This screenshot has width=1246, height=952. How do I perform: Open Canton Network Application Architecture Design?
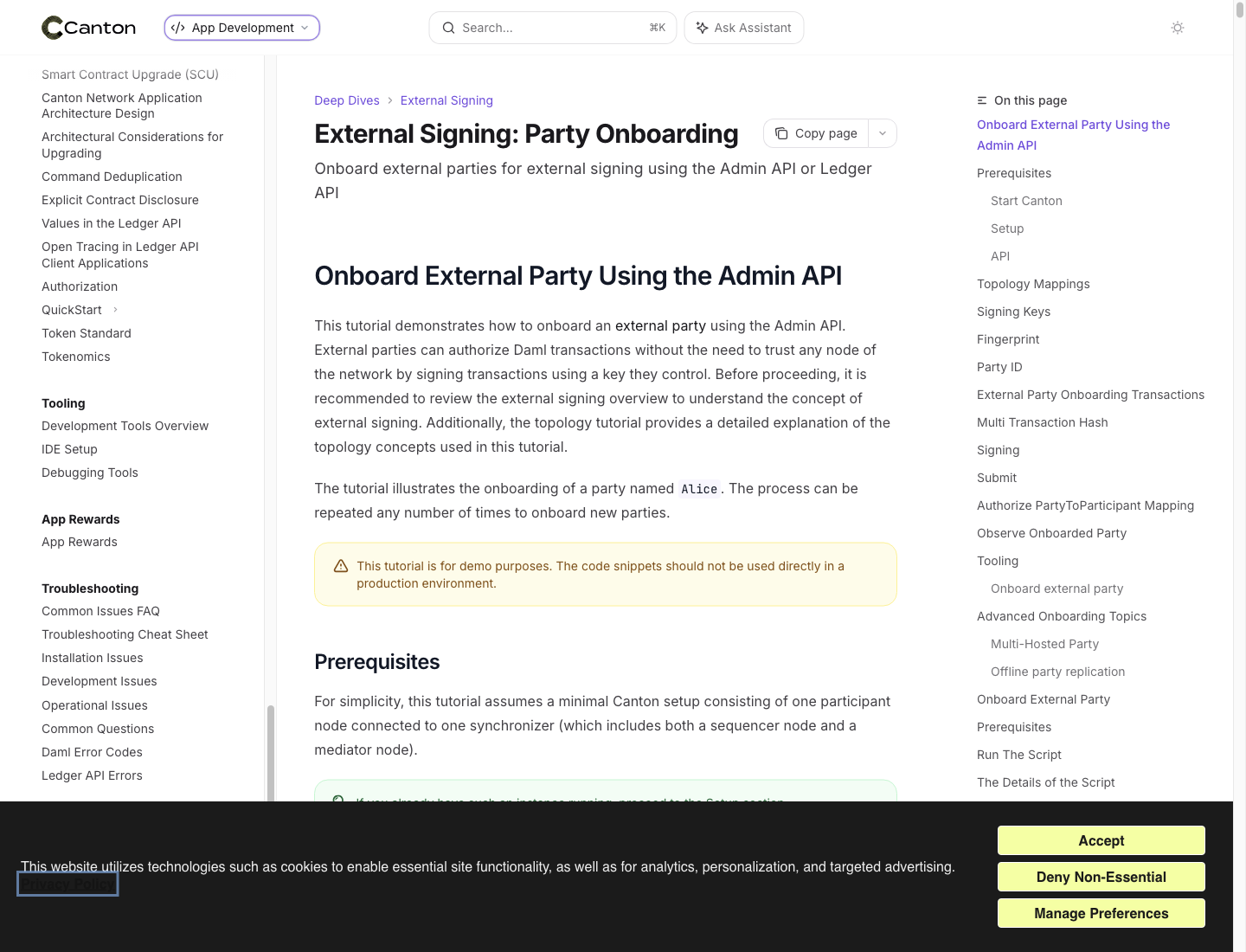[x=122, y=106]
